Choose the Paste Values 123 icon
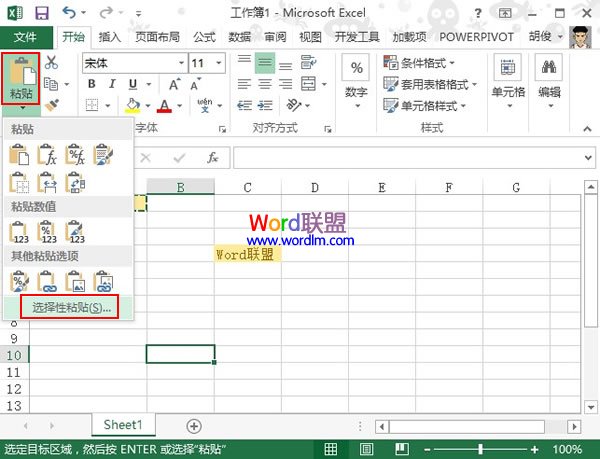The height and width of the screenshot is (459, 600). [x=19, y=232]
